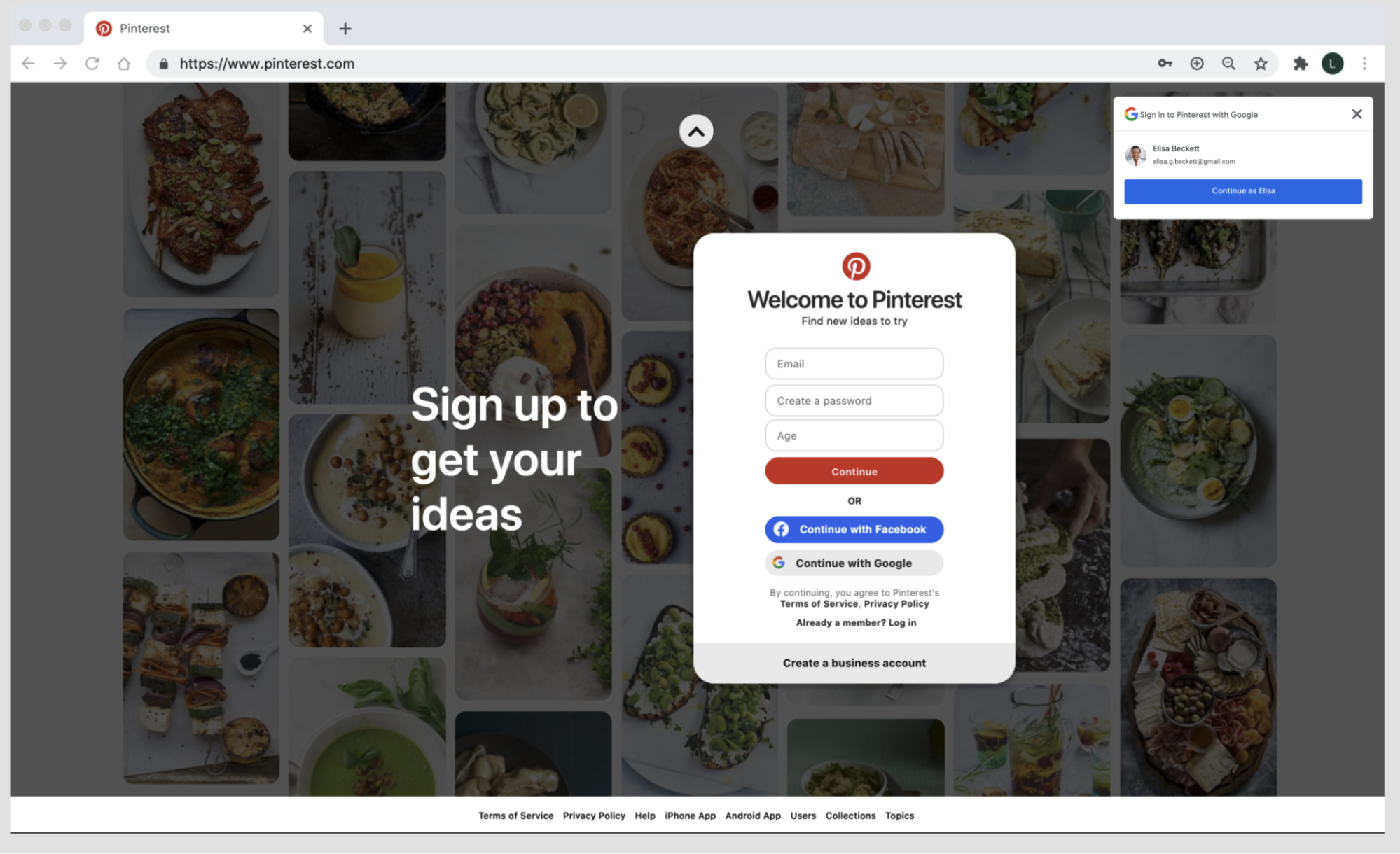1400x854 pixels.
Task: Click the Google sign-in icon in popup
Action: 1131,113
